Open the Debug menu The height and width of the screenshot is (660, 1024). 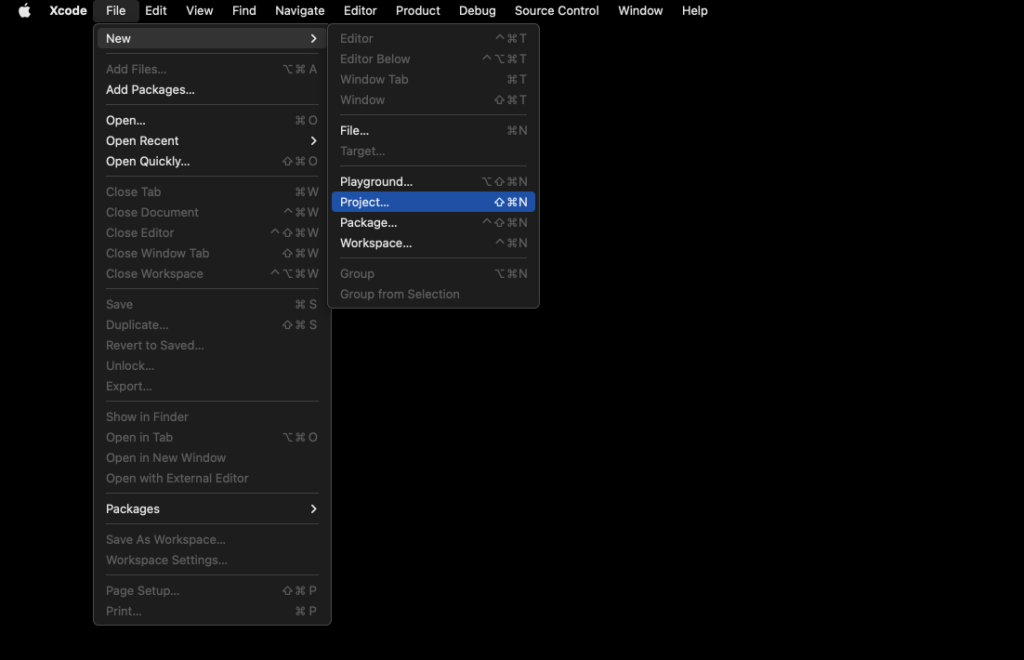pyautogui.click(x=477, y=10)
